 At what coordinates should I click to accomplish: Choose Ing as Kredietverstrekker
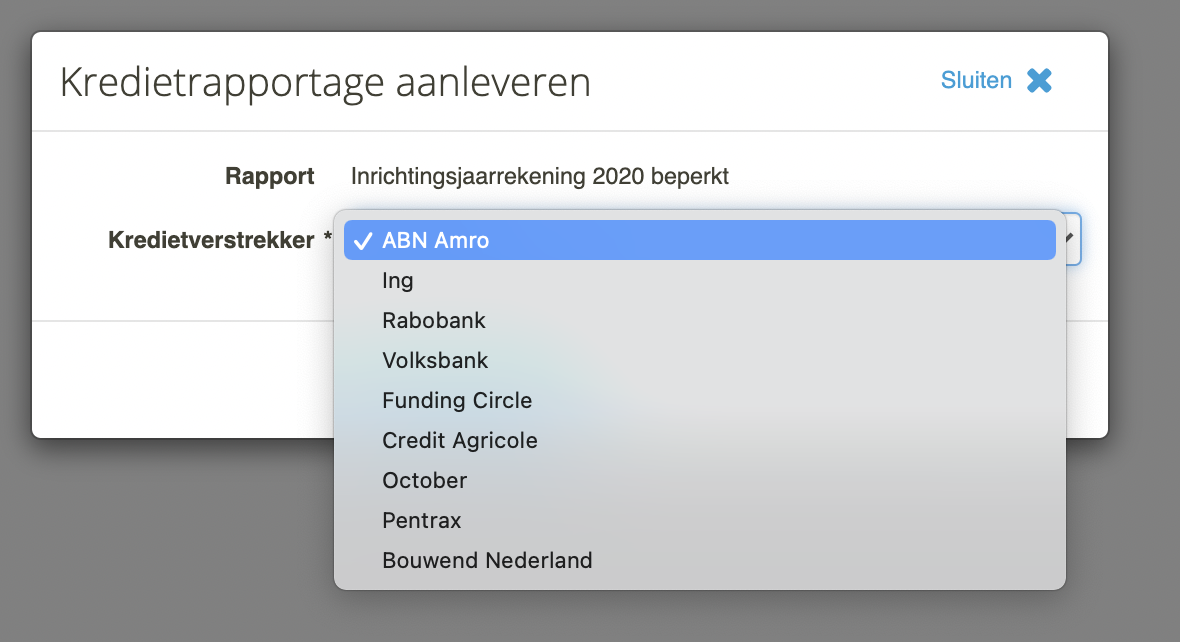click(x=699, y=280)
